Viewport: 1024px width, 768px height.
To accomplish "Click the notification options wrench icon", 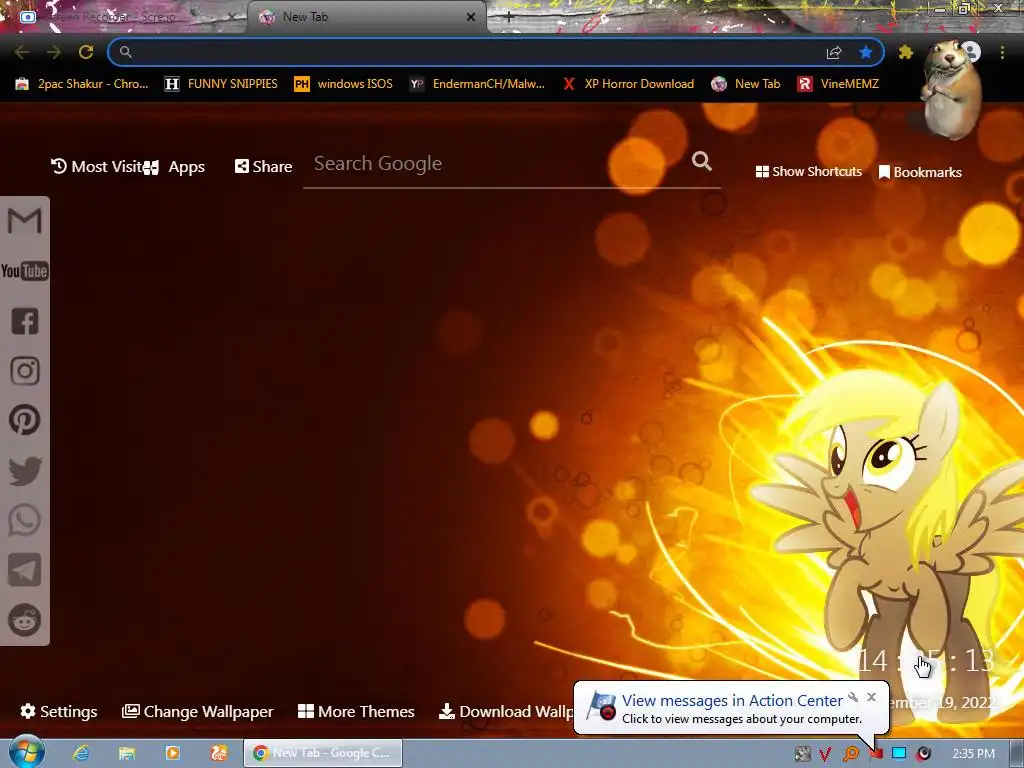I will click(x=853, y=697).
